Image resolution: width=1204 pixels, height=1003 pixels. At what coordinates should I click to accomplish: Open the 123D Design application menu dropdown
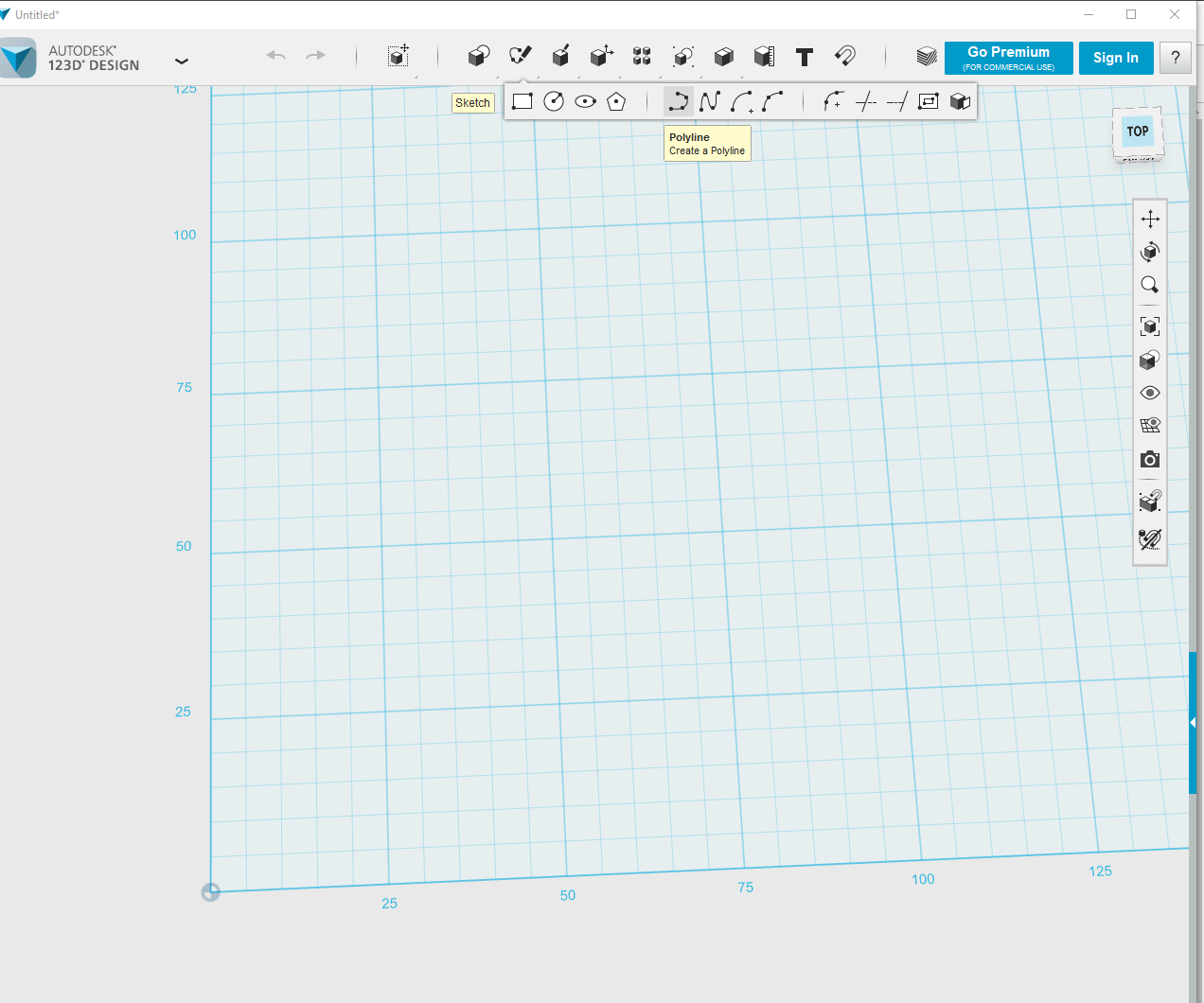[182, 62]
